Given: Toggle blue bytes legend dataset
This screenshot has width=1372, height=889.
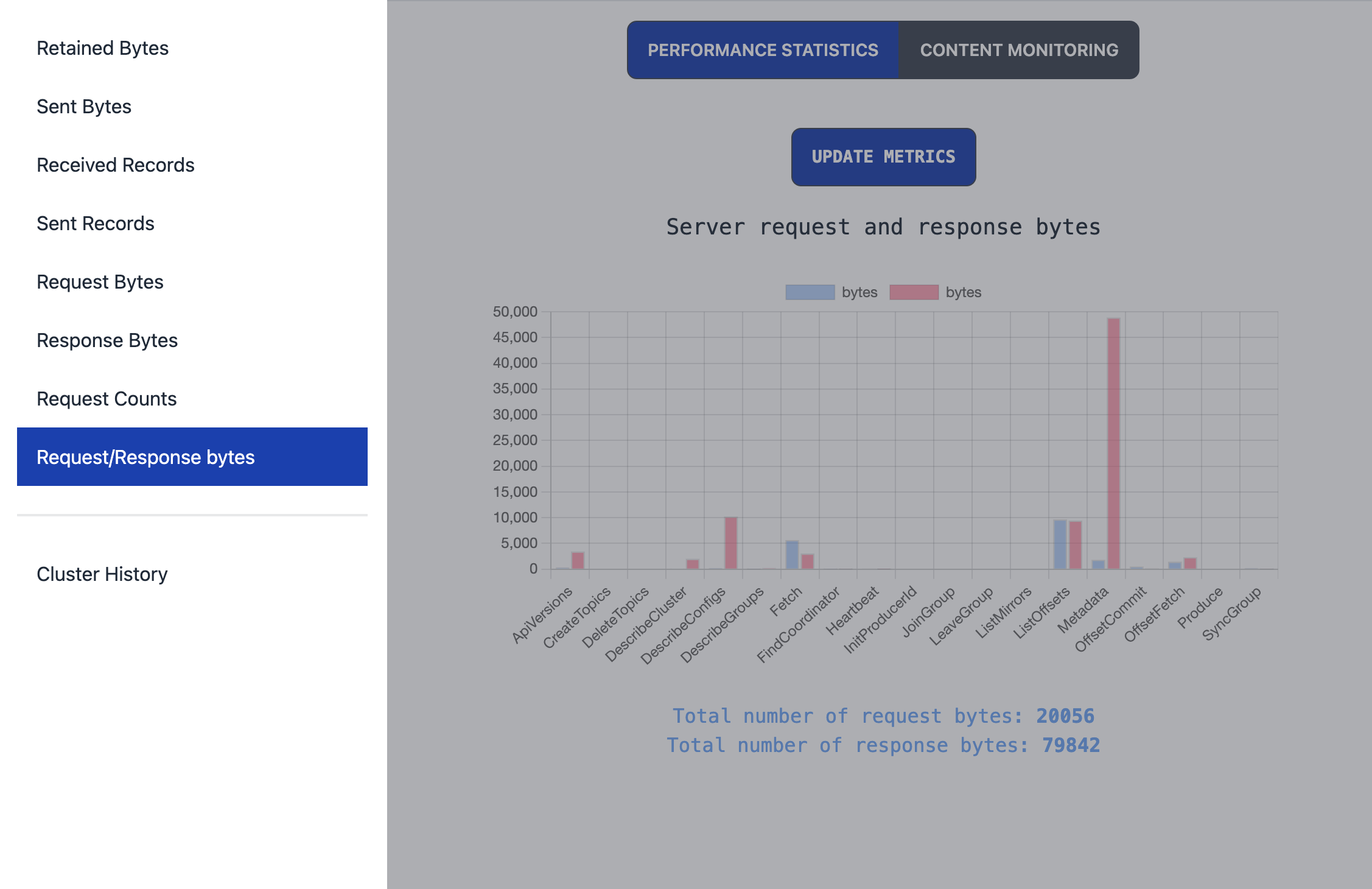Looking at the screenshot, I should pyautogui.click(x=810, y=292).
